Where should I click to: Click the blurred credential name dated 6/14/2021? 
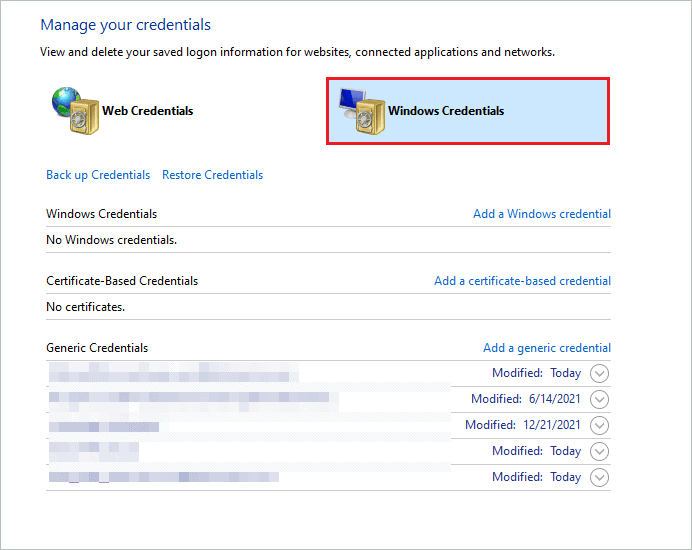193,401
